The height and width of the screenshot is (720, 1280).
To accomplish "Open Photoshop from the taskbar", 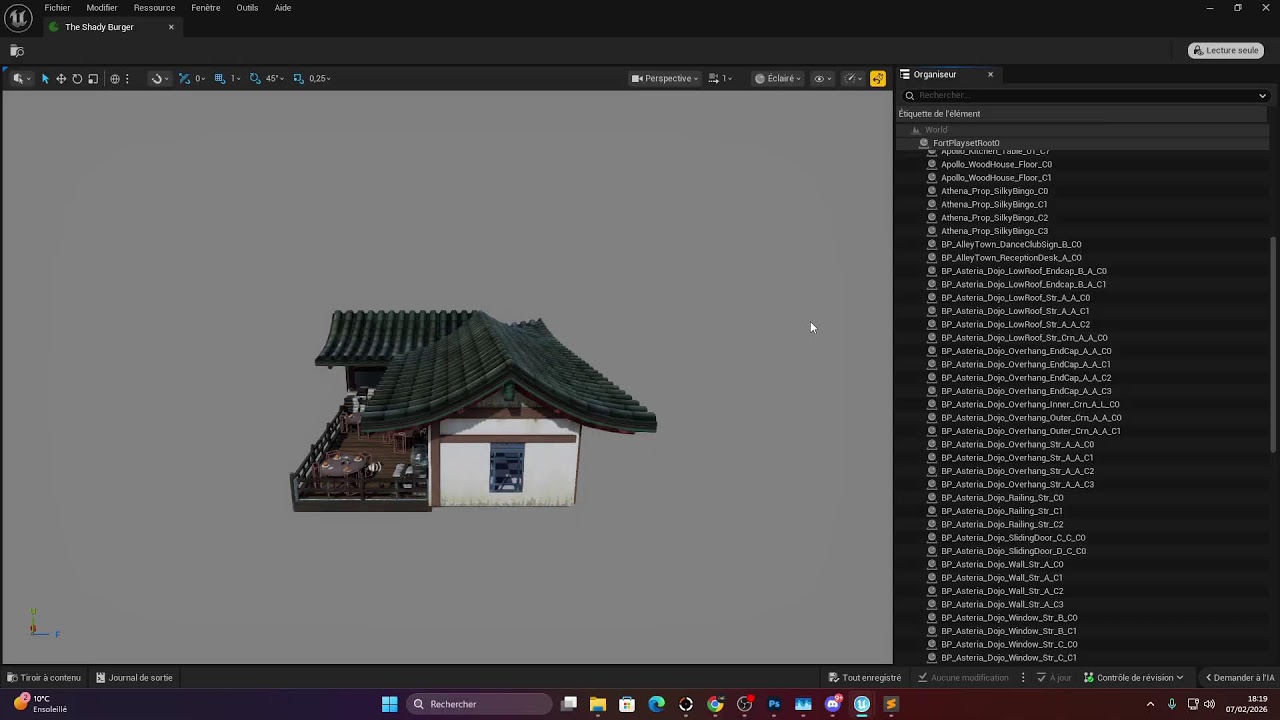I will (x=774, y=704).
